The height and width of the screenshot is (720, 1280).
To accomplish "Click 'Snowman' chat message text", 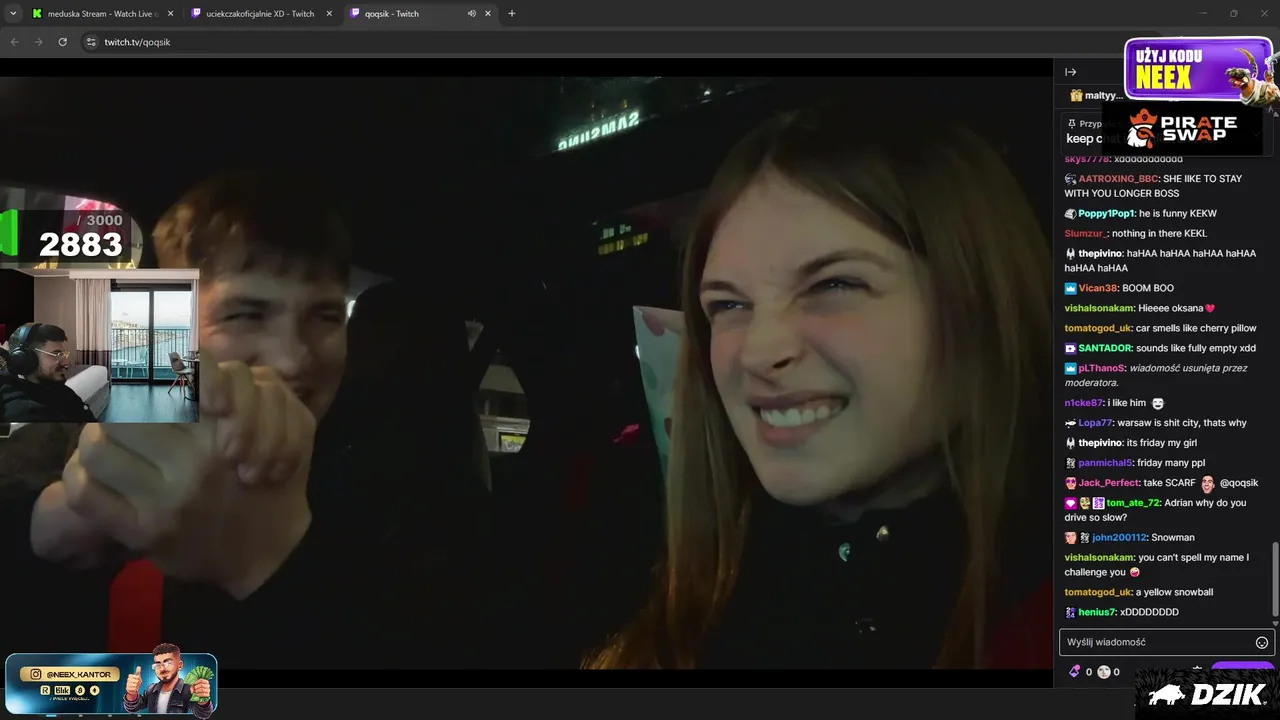I will (1173, 538).
